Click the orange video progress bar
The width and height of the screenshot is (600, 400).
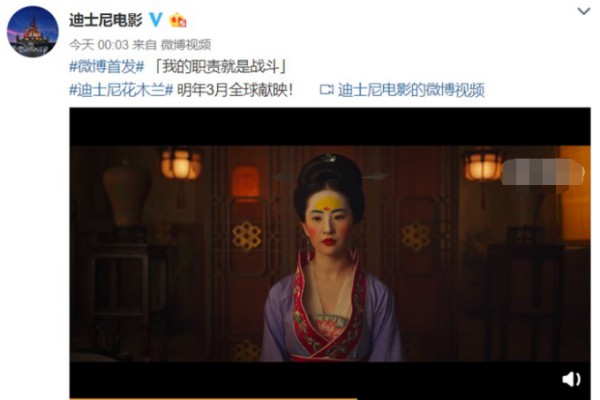(213, 398)
